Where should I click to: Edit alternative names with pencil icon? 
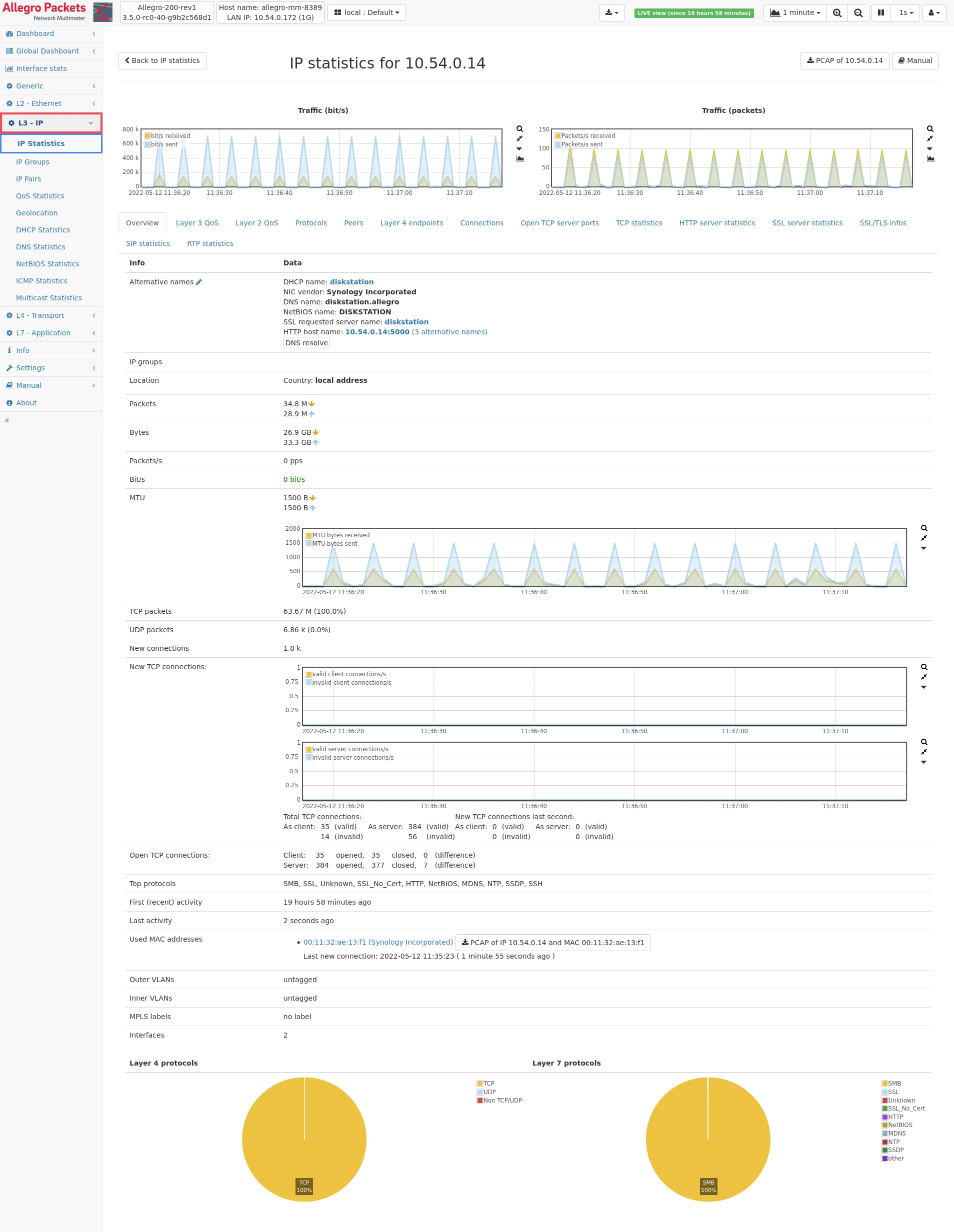pos(198,282)
